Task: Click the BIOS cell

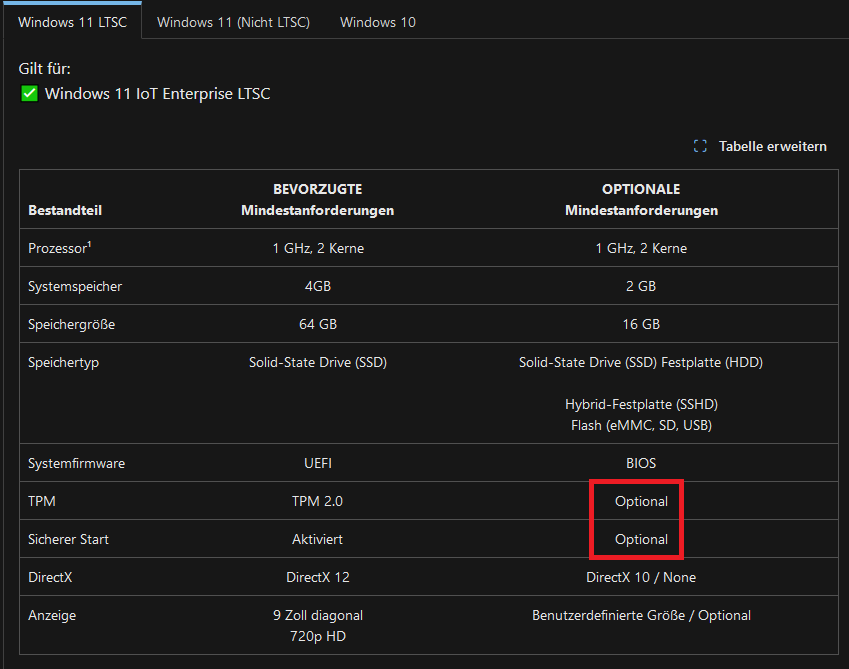Action: pyautogui.click(x=641, y=463)
